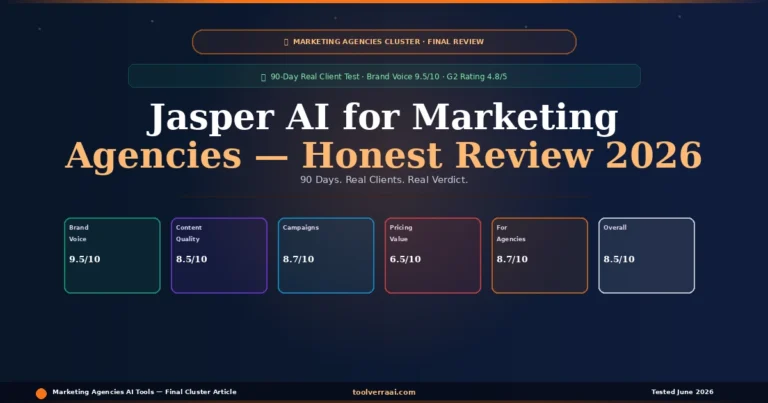Click the small icon before '90-Day Real Client Test'

point(263,77)
